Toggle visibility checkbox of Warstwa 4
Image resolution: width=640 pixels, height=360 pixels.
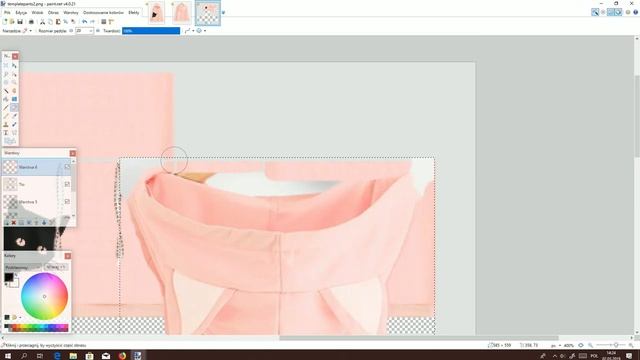pyautogui.click(x=67, y=167)
